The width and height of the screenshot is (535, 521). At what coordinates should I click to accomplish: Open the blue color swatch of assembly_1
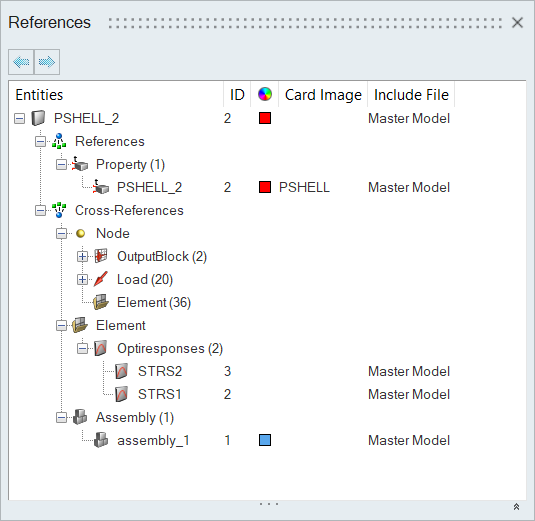[265, 440]
